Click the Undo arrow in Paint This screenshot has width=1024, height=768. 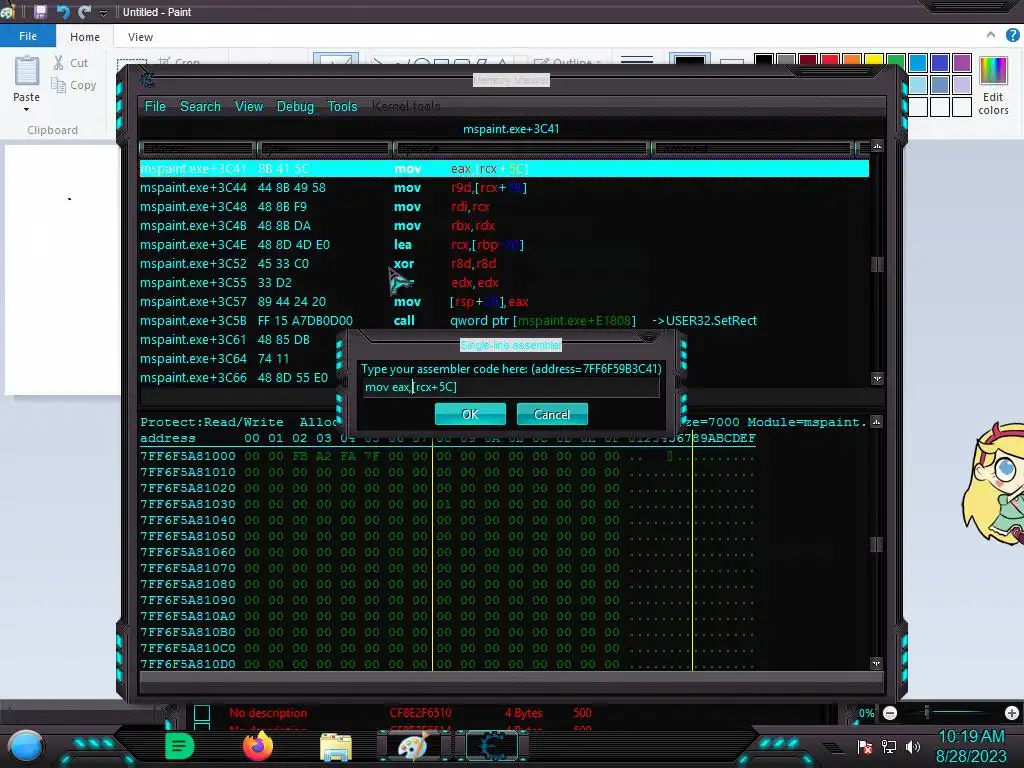(x=63, y=12)
